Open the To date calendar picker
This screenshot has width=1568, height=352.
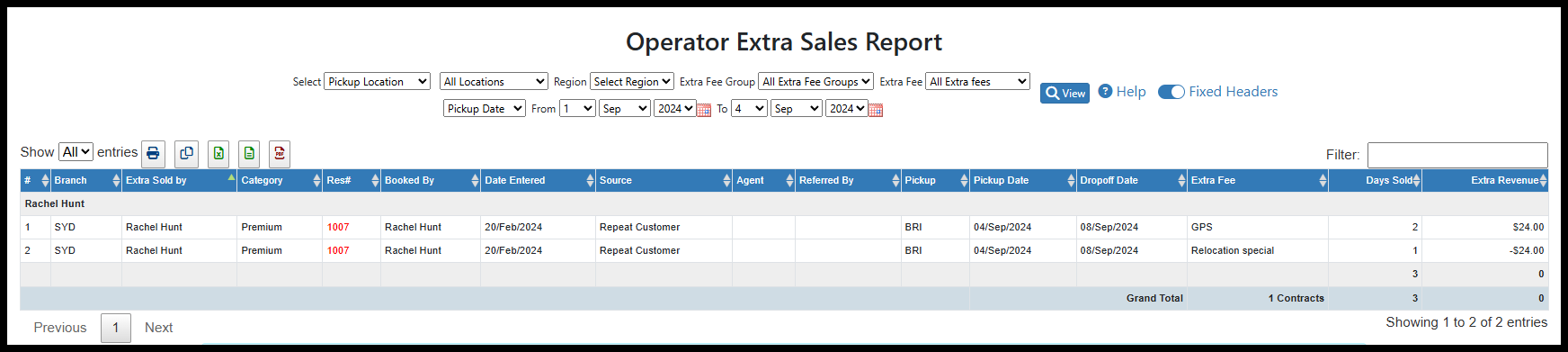(876, 110)
